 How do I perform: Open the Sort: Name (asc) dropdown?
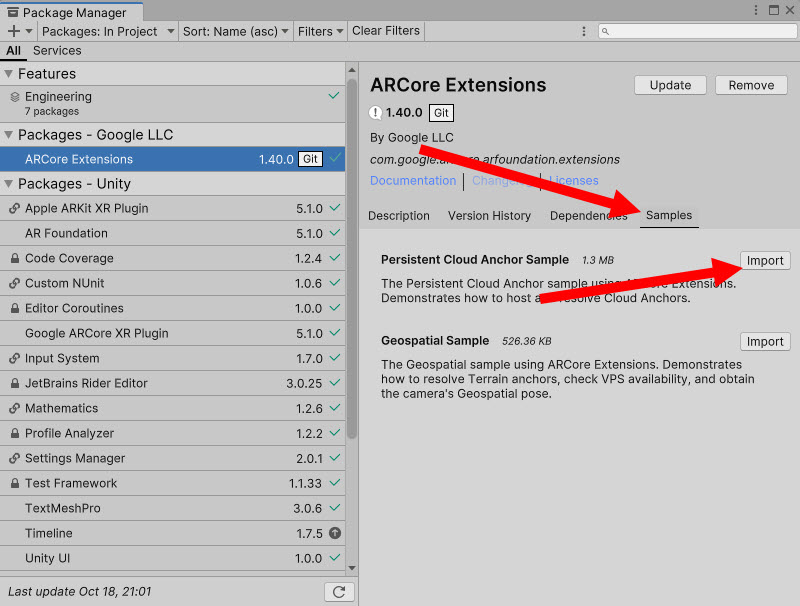point(235,32)
